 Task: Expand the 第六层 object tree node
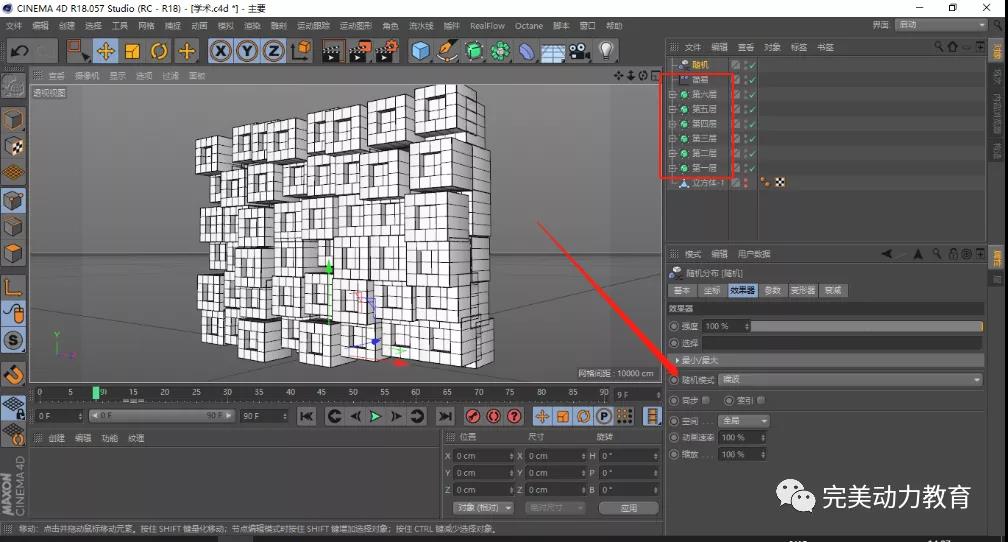point(672,94)
